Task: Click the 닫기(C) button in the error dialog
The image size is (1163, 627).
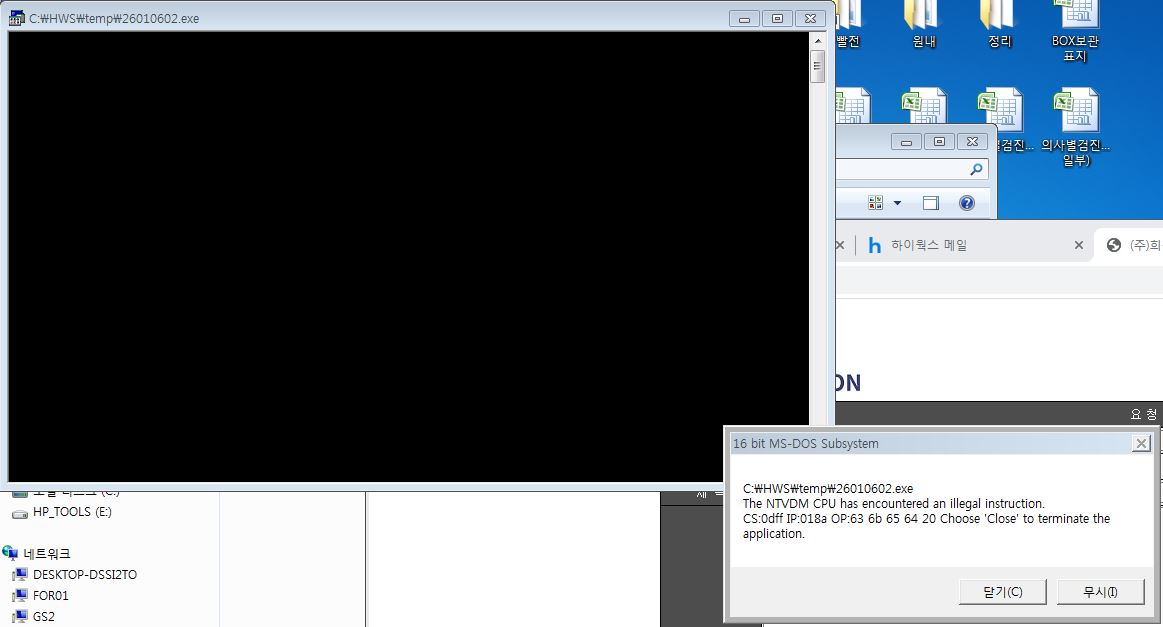Action: pos(1002,591)
